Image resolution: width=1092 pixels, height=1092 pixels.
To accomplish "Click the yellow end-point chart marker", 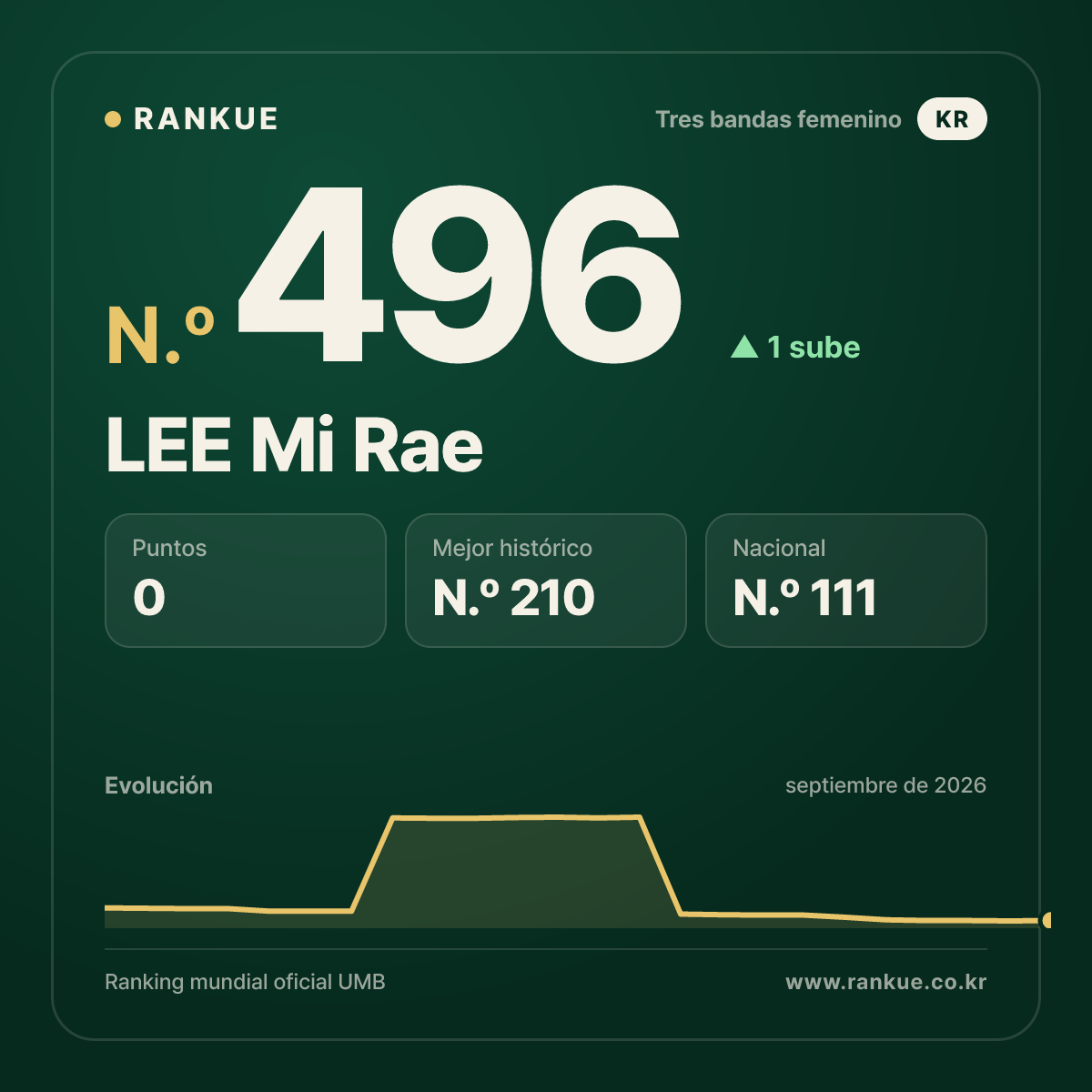I will [x=1046, y=920].
